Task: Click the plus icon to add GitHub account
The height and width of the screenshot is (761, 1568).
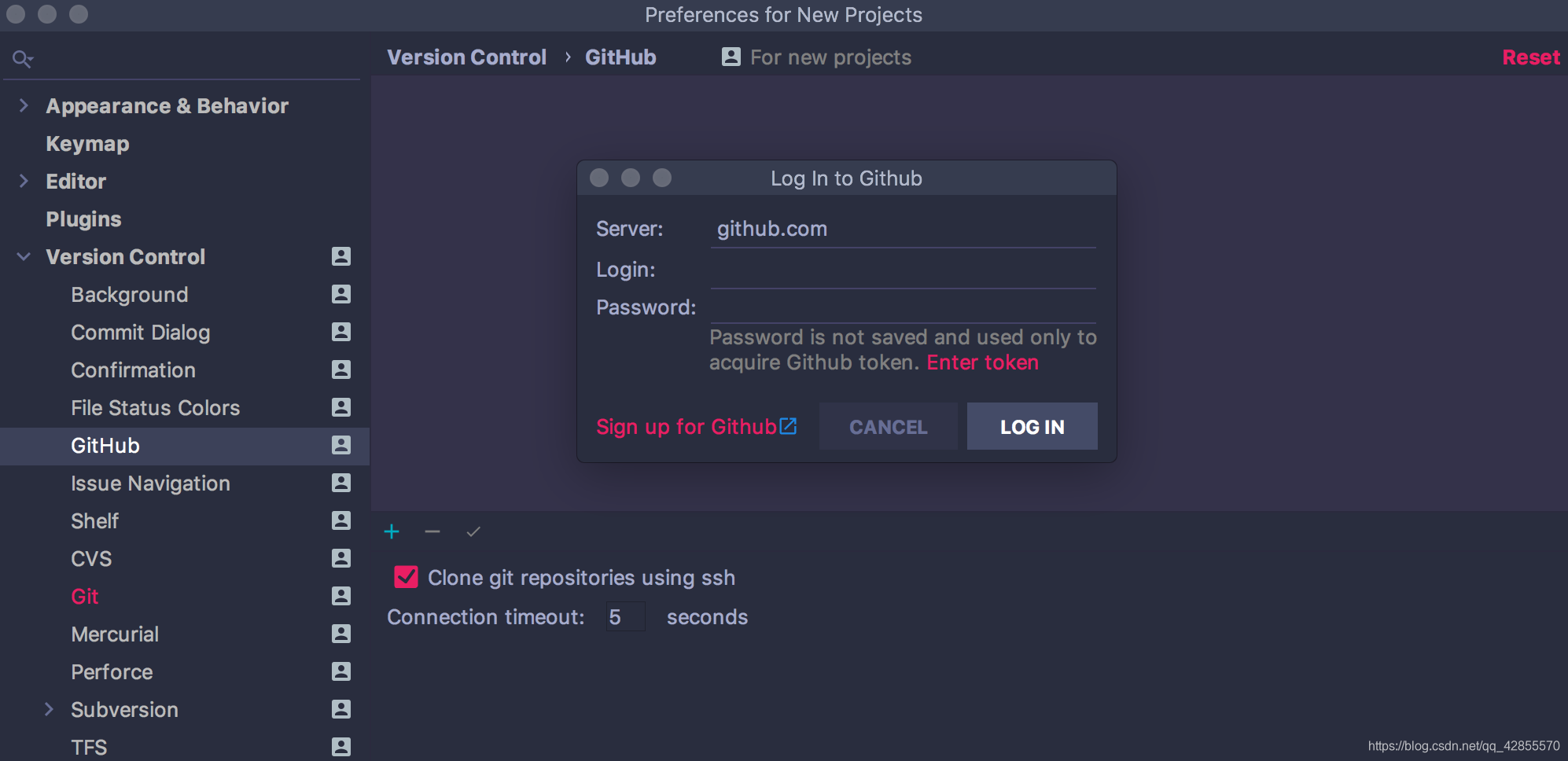Action: pos(392,532)
